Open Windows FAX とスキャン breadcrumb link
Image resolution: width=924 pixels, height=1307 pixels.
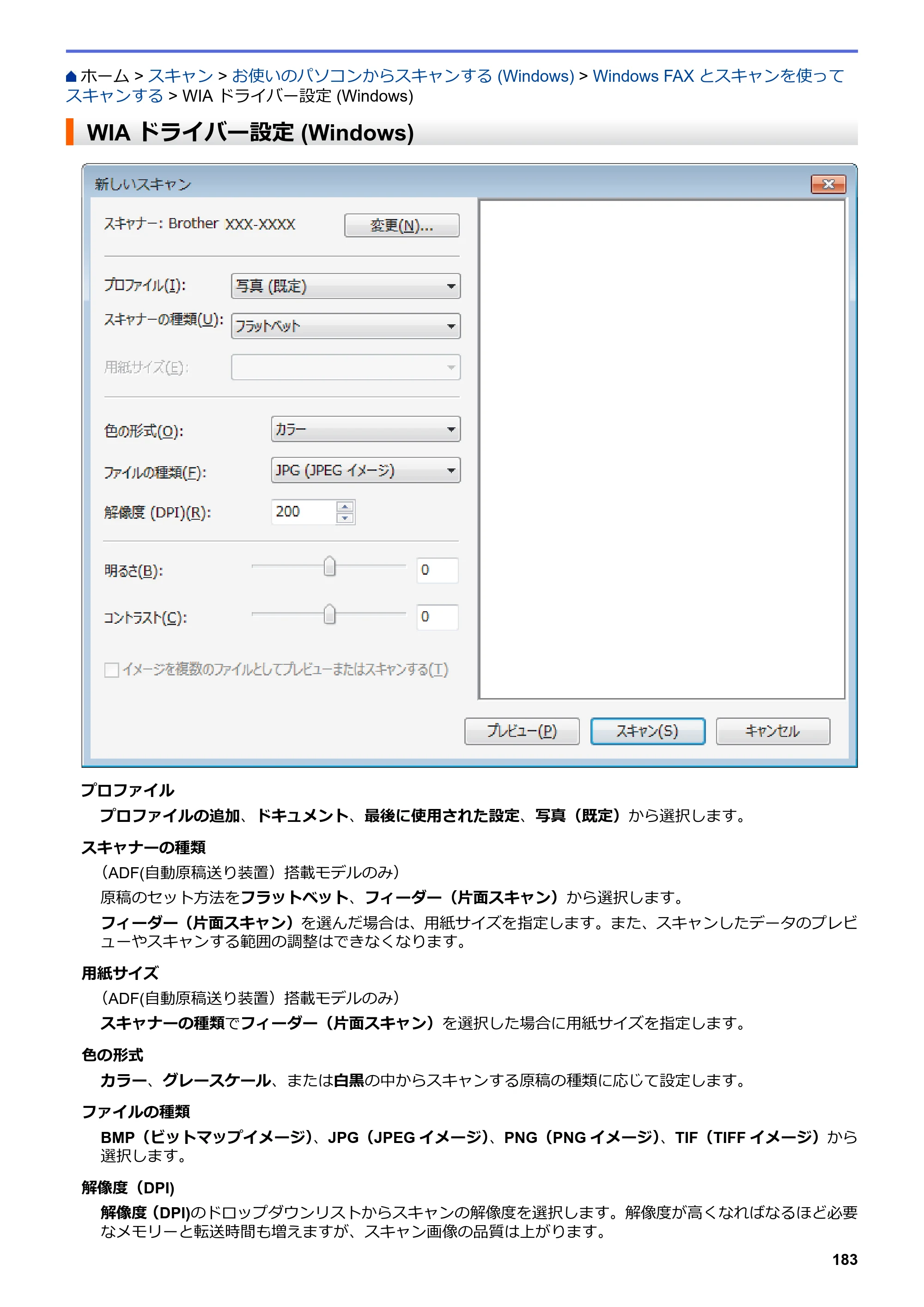tap(718, 76)
